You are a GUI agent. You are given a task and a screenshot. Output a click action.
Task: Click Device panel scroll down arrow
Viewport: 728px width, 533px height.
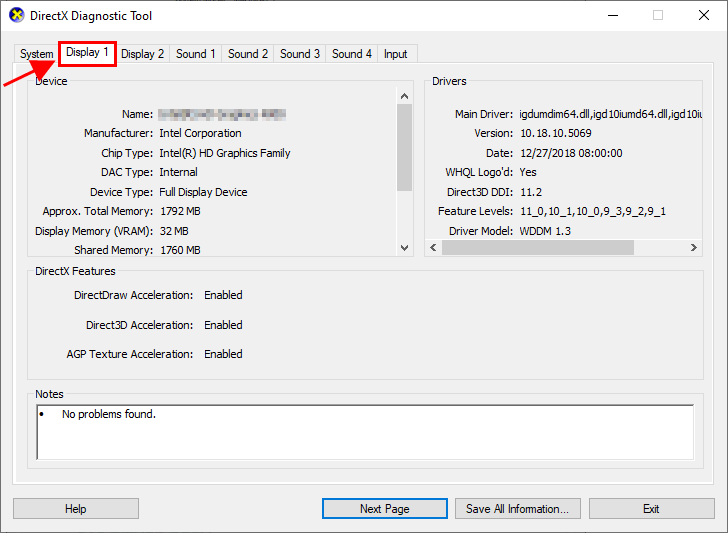pyautogui.click(x=404, y=248)
